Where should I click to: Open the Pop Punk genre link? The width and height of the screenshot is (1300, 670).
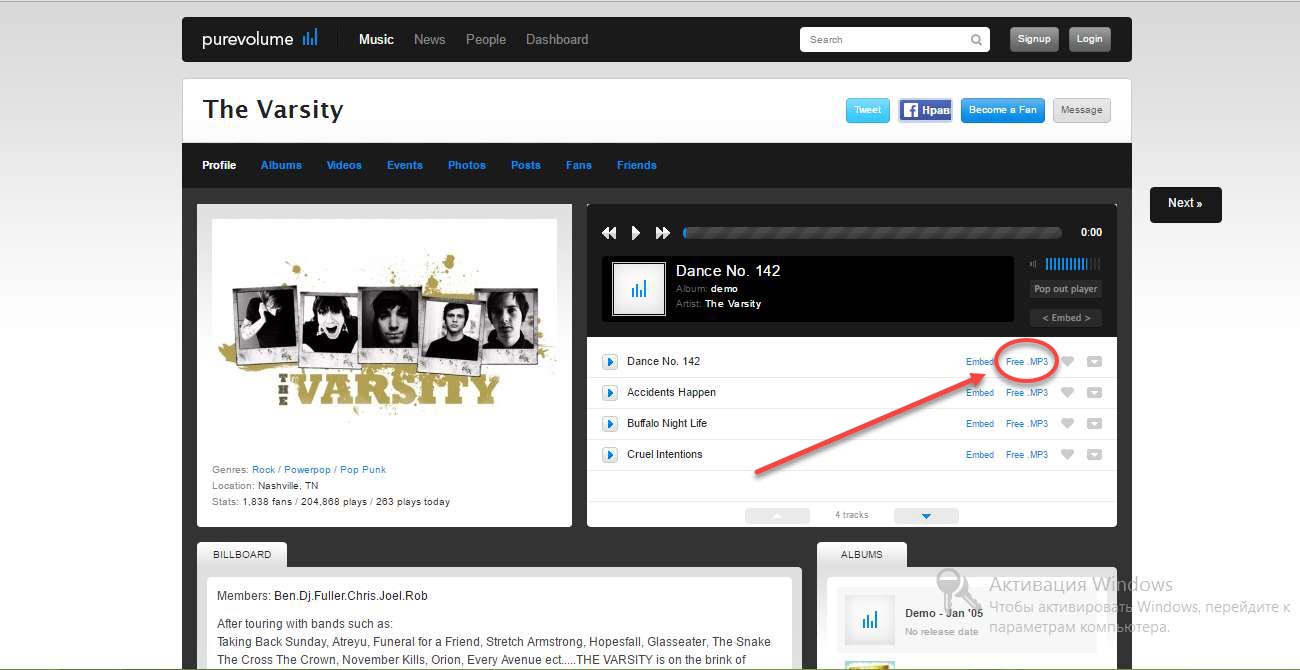tap(362, 470)
